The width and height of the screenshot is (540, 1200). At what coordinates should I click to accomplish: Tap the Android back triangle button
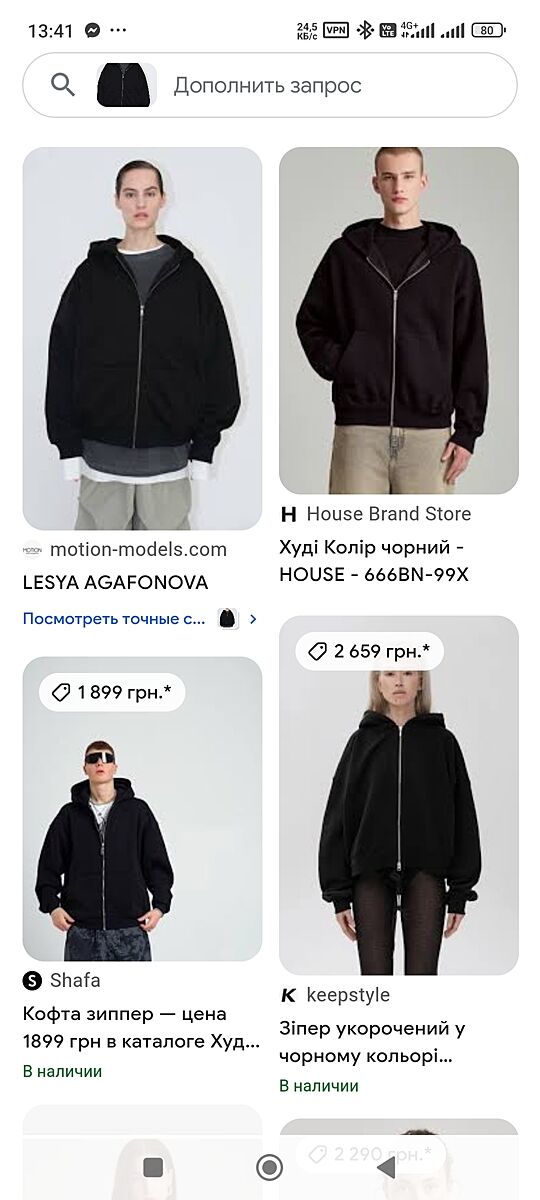[x=386, y=1167]
